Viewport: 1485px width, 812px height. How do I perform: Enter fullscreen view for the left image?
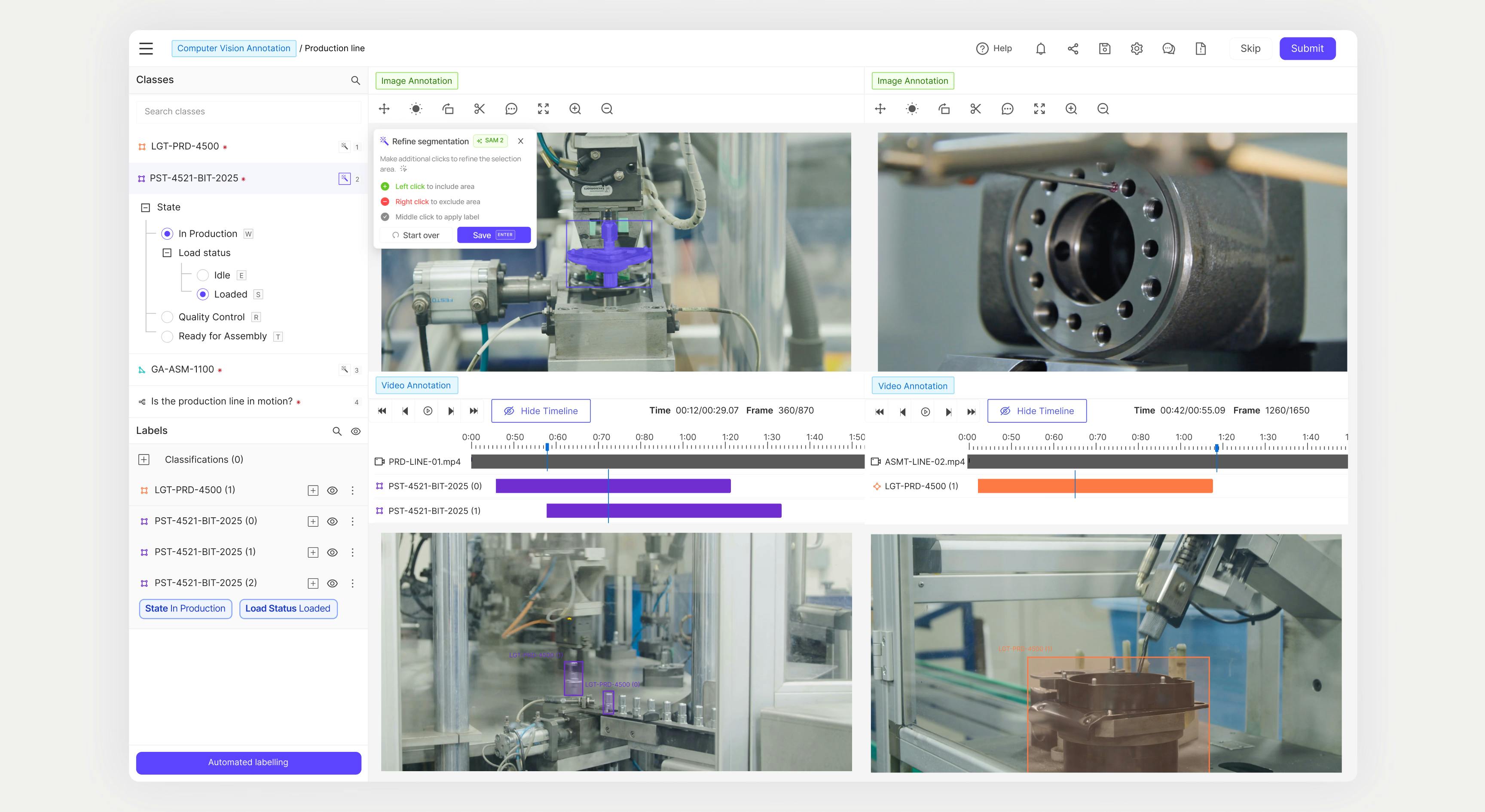pos(542,108)
